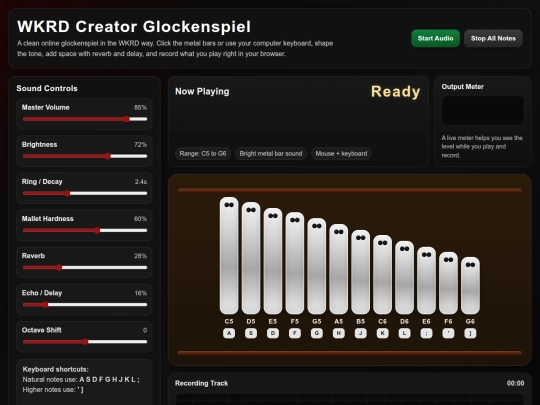The width and height of the screenshot is (540, 405).
Task: Click the S key cap under D5
Action: tap(251, 333)
